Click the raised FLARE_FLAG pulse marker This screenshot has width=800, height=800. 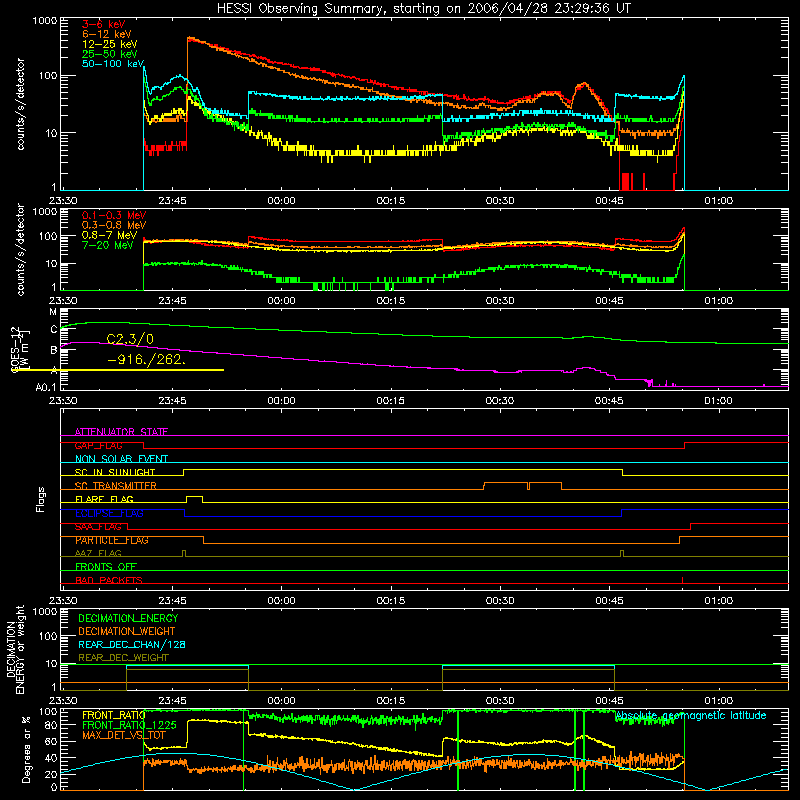[x=194, y=499]
